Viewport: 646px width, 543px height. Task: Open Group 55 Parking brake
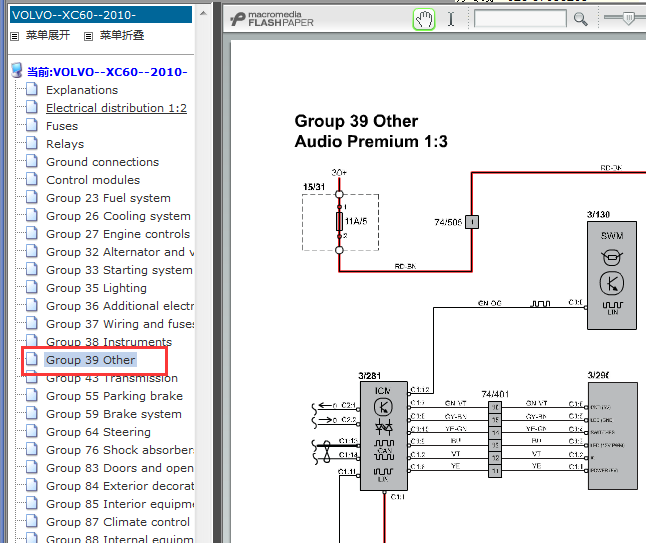[114, 396]
